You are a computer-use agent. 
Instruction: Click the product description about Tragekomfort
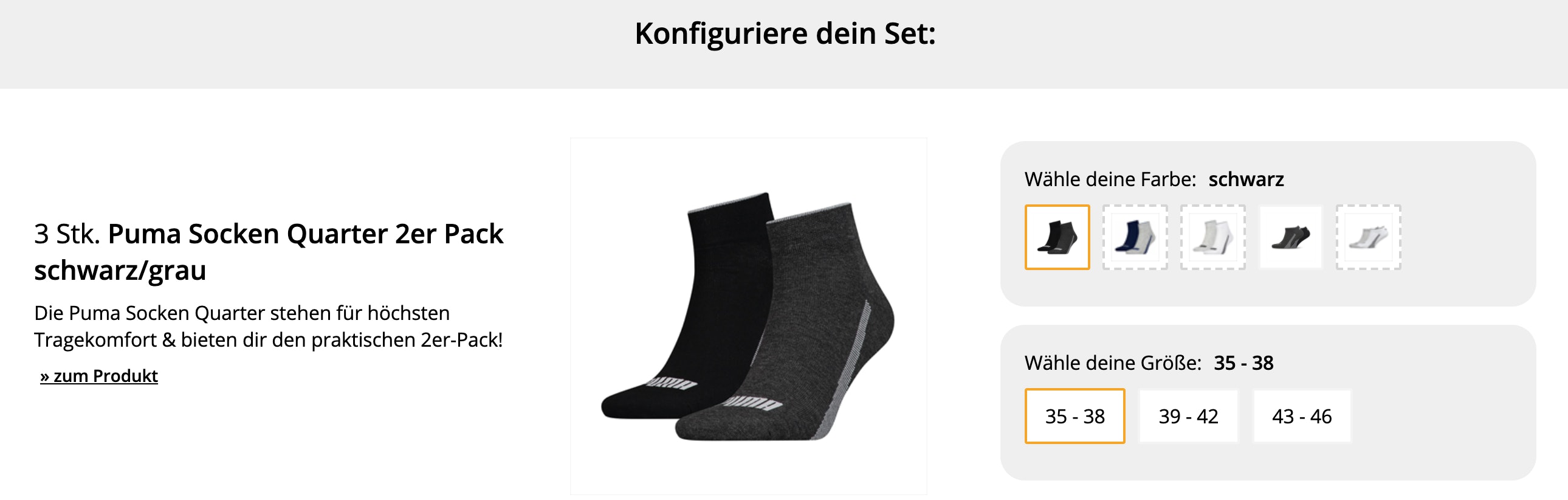pos(269,326)
